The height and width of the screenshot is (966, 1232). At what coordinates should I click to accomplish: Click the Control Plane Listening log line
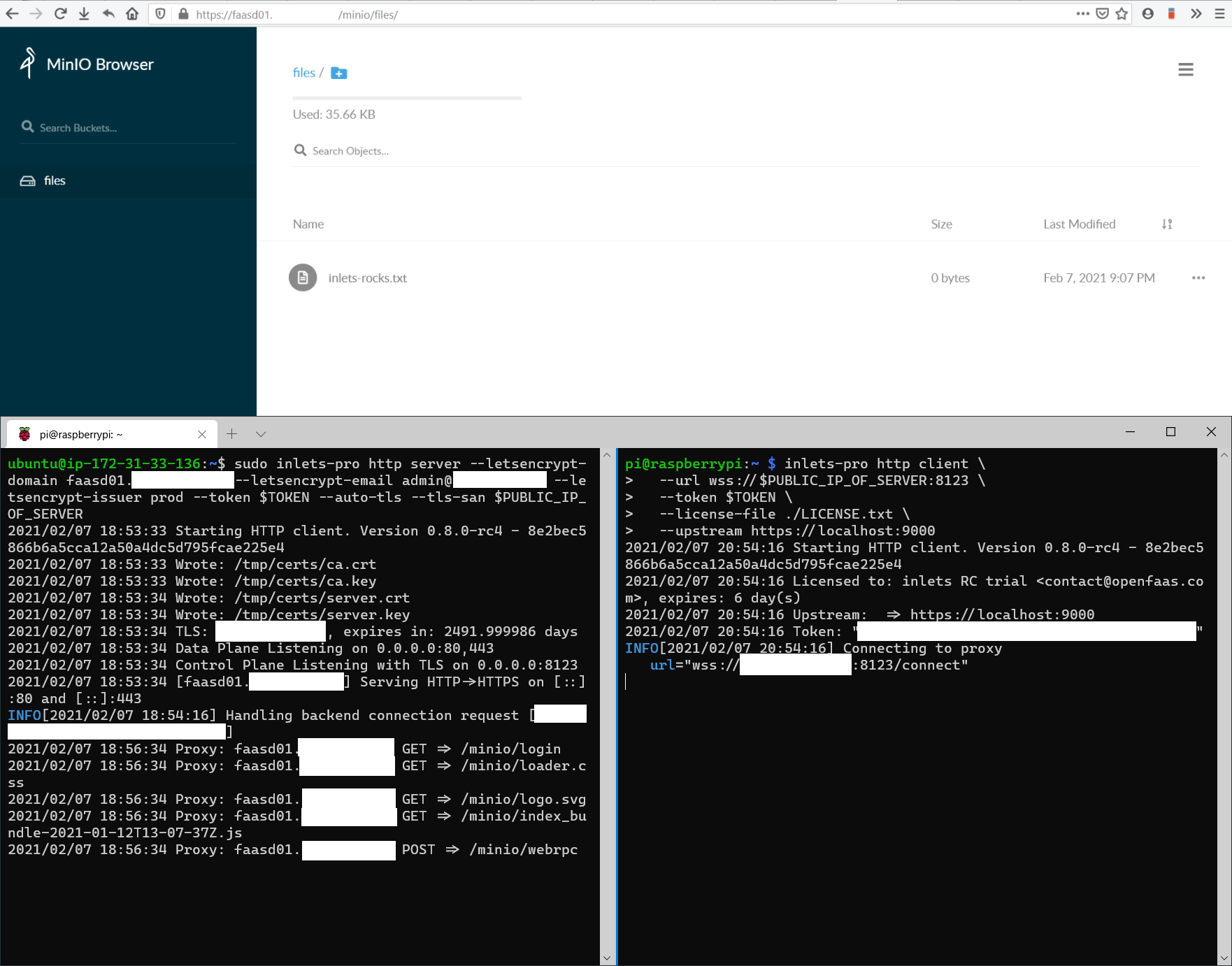coord(293,665)
